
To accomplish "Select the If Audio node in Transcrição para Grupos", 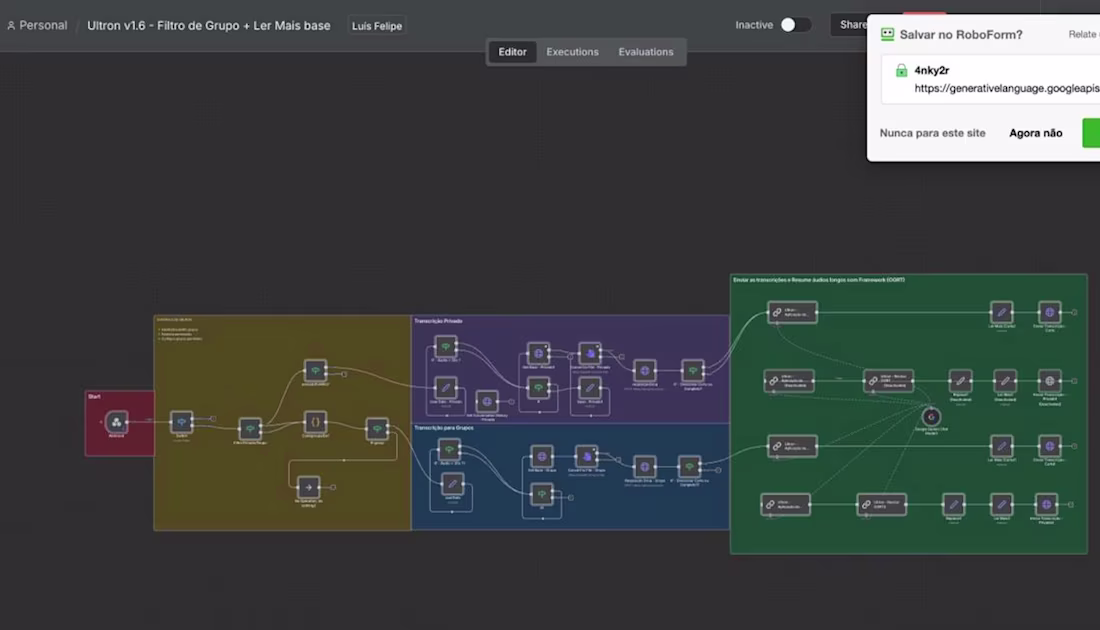I will (x=449, y=449).
